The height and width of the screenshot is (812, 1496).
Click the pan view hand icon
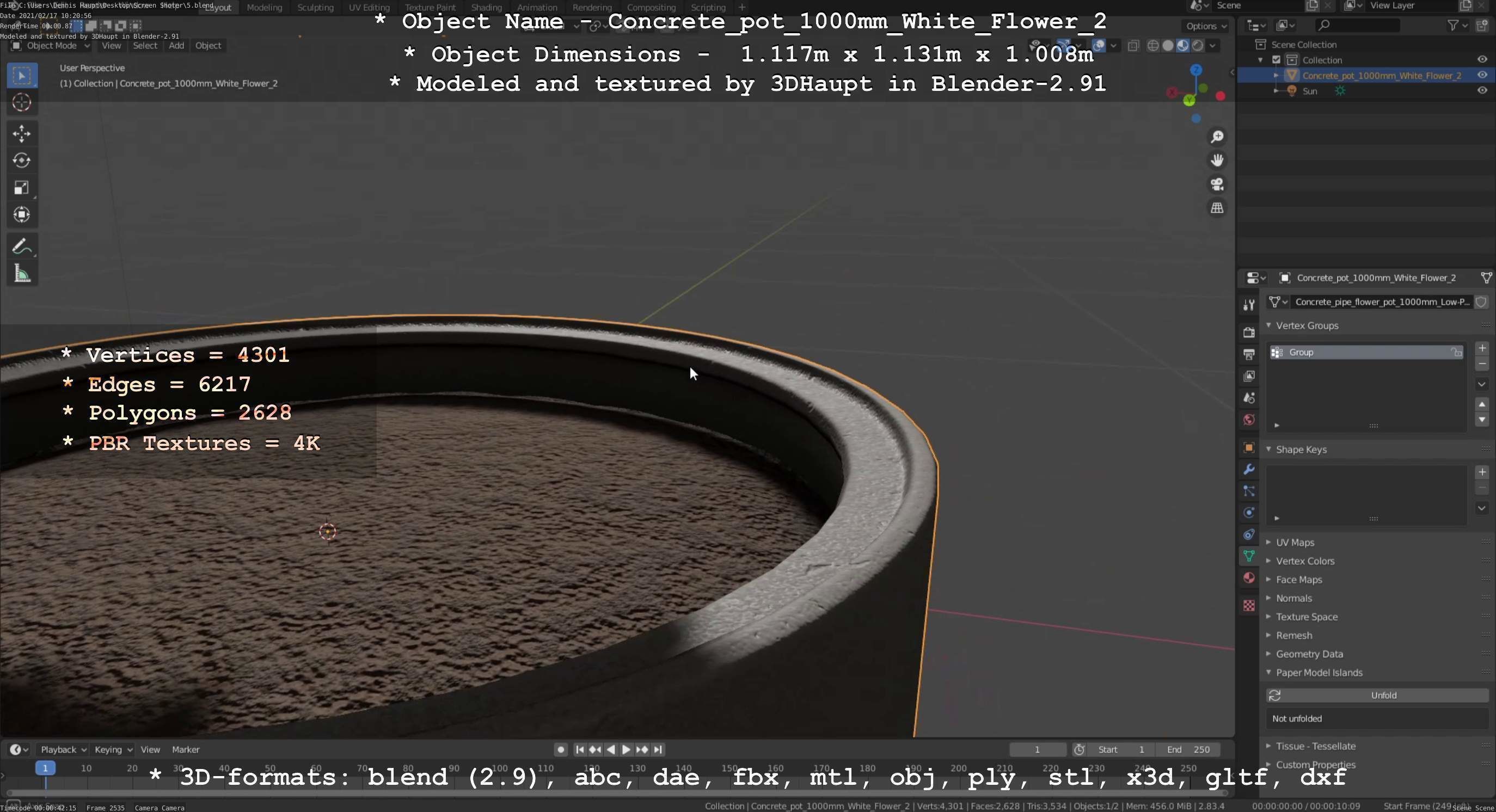coord(1217,160)
